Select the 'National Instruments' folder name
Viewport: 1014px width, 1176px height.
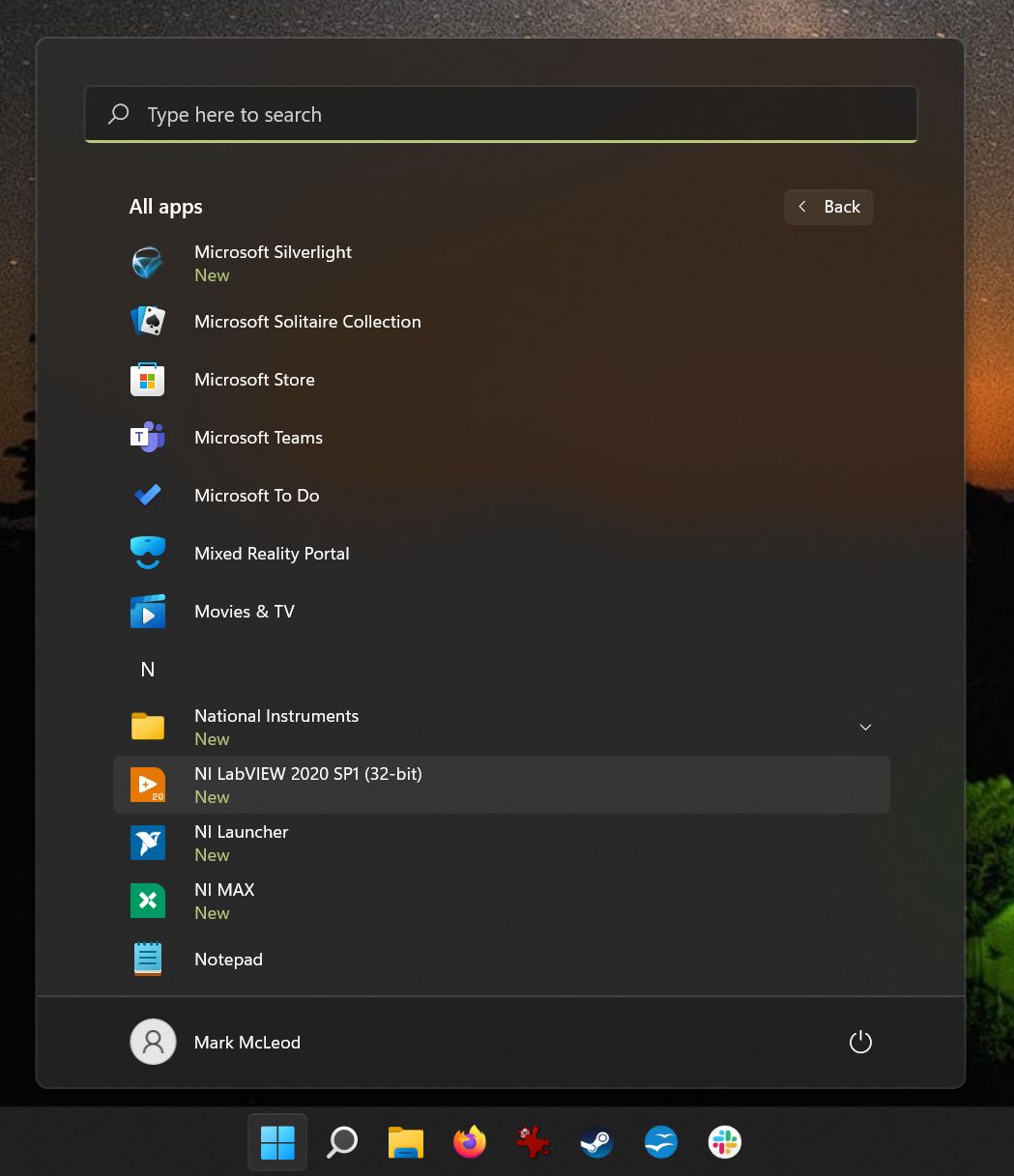(276, 716)
